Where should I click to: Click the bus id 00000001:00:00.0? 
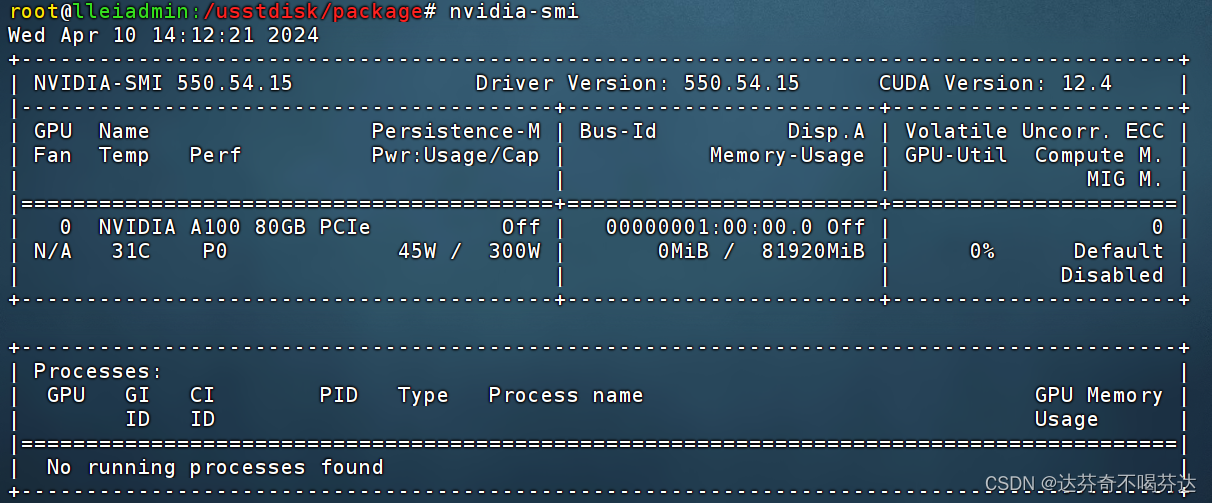(709, 227)
